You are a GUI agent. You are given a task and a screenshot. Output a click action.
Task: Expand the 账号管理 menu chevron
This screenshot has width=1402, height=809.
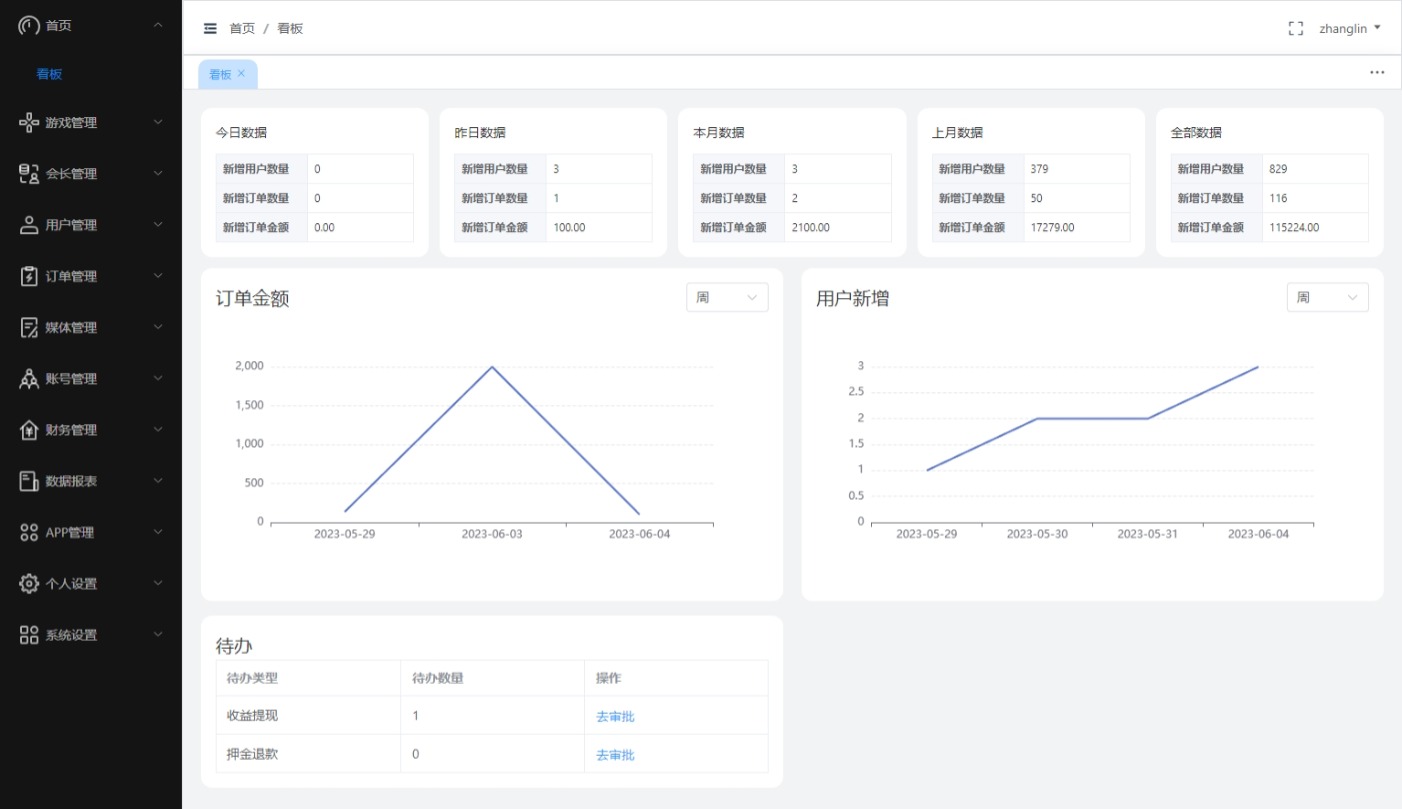click(x=158, y=378)
